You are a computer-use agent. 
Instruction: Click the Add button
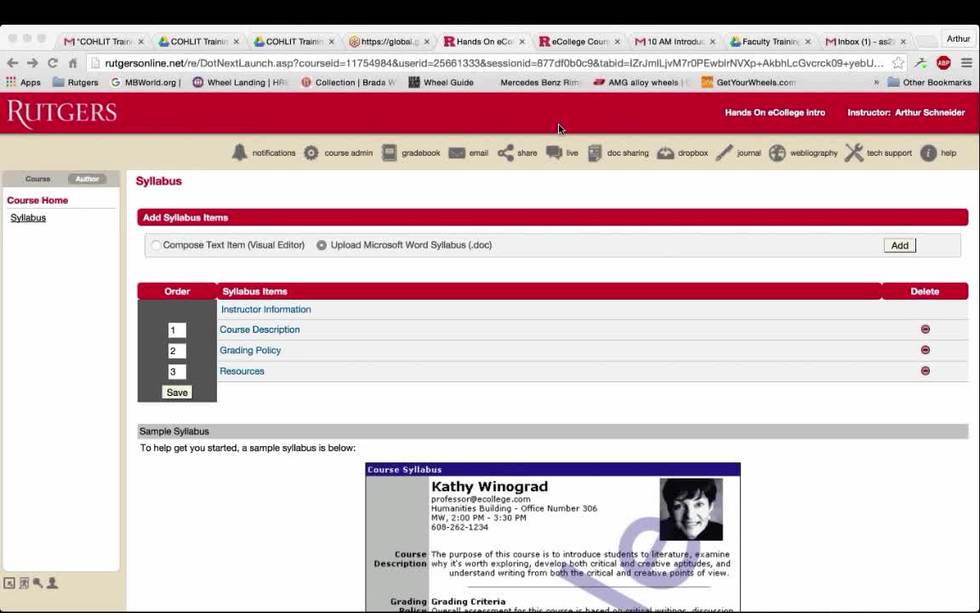point(899,246)
